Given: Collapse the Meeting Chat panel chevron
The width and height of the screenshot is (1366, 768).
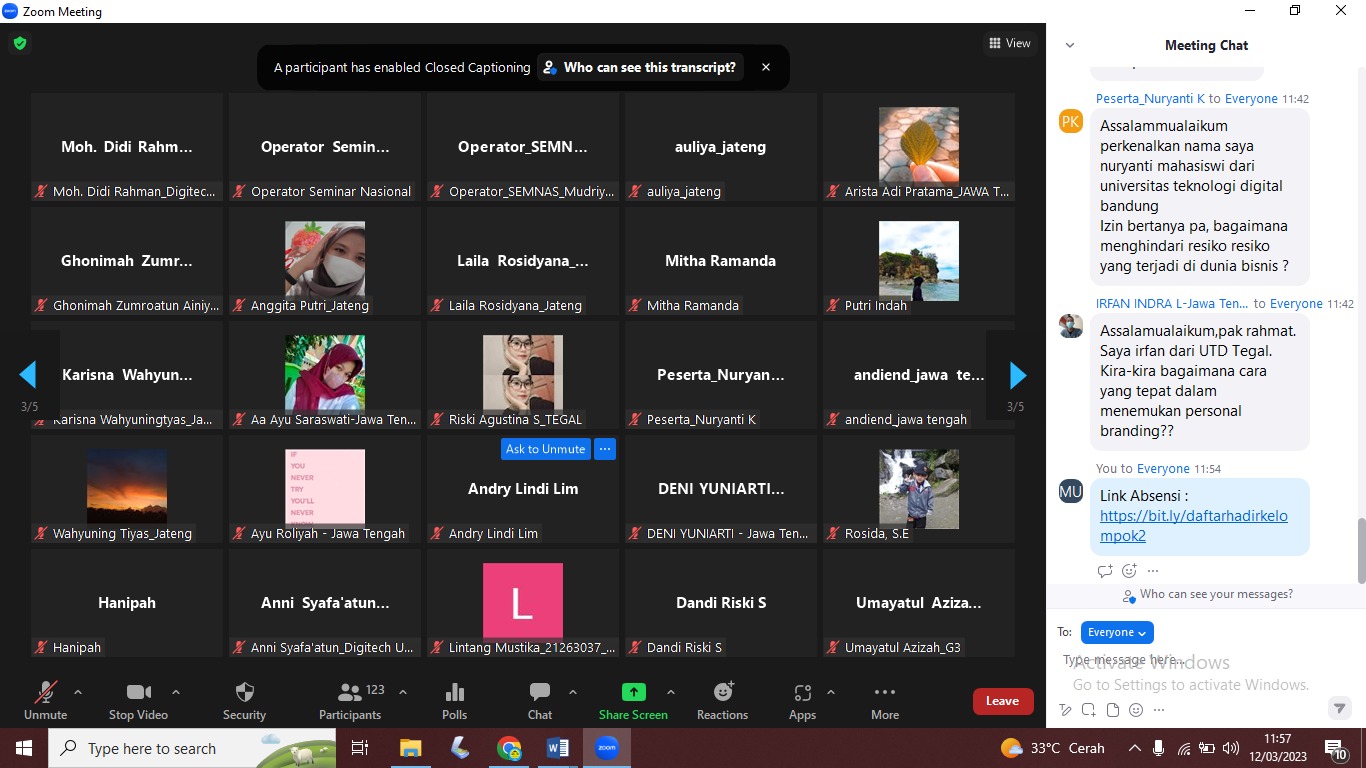Looking at the screenshot, I should [1070, 45].
